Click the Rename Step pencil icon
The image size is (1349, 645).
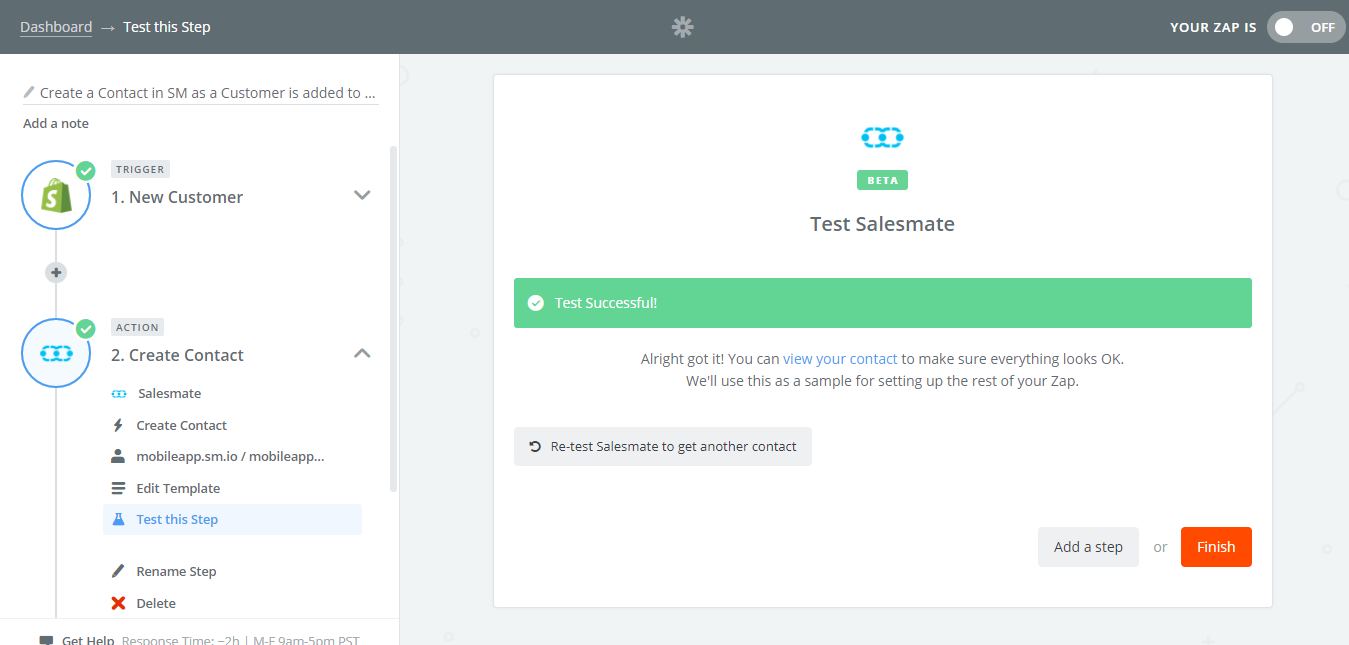coord(118,571)
